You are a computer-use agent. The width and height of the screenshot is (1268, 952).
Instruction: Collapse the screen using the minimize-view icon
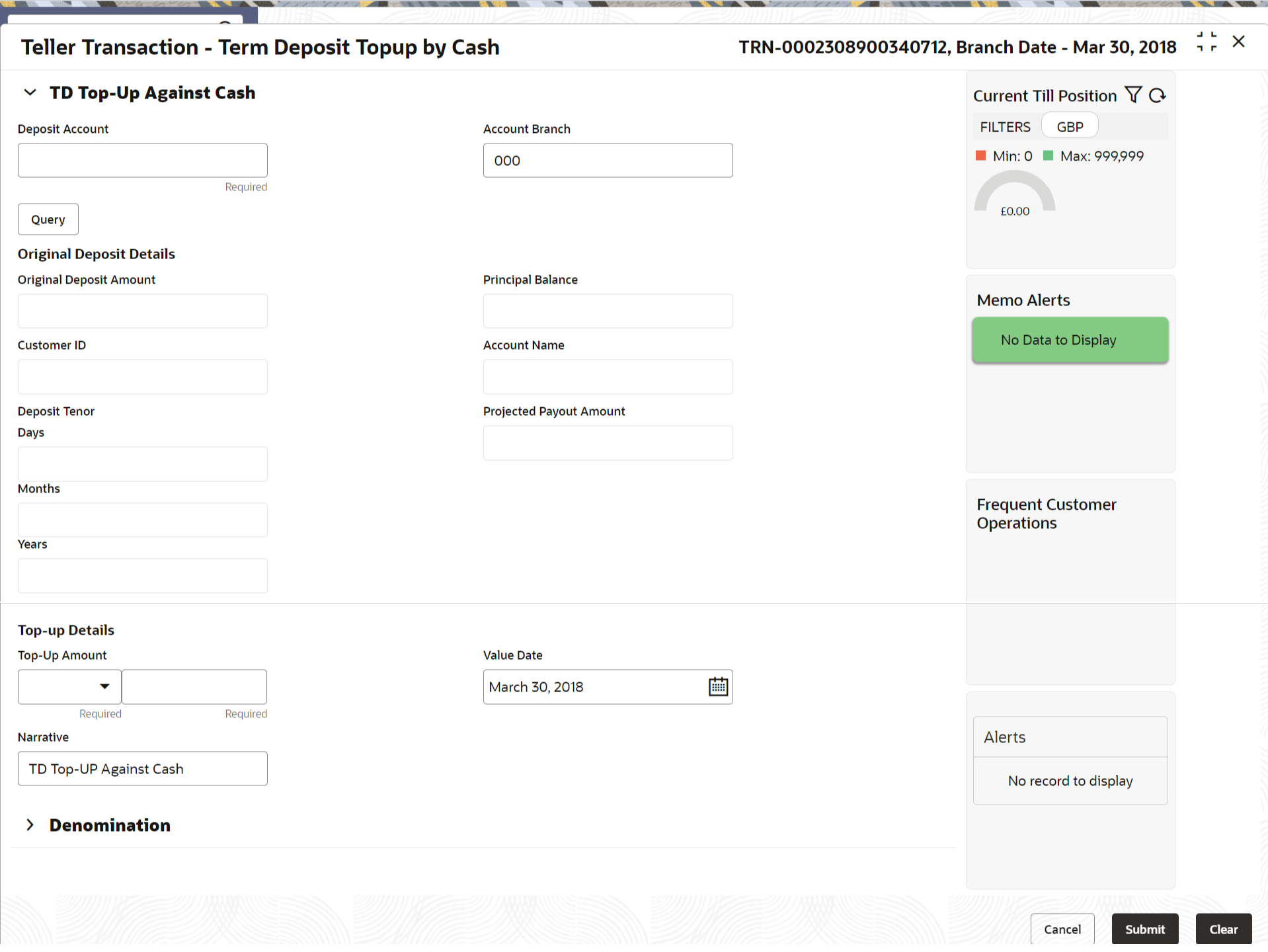[x=1207, y=42]
